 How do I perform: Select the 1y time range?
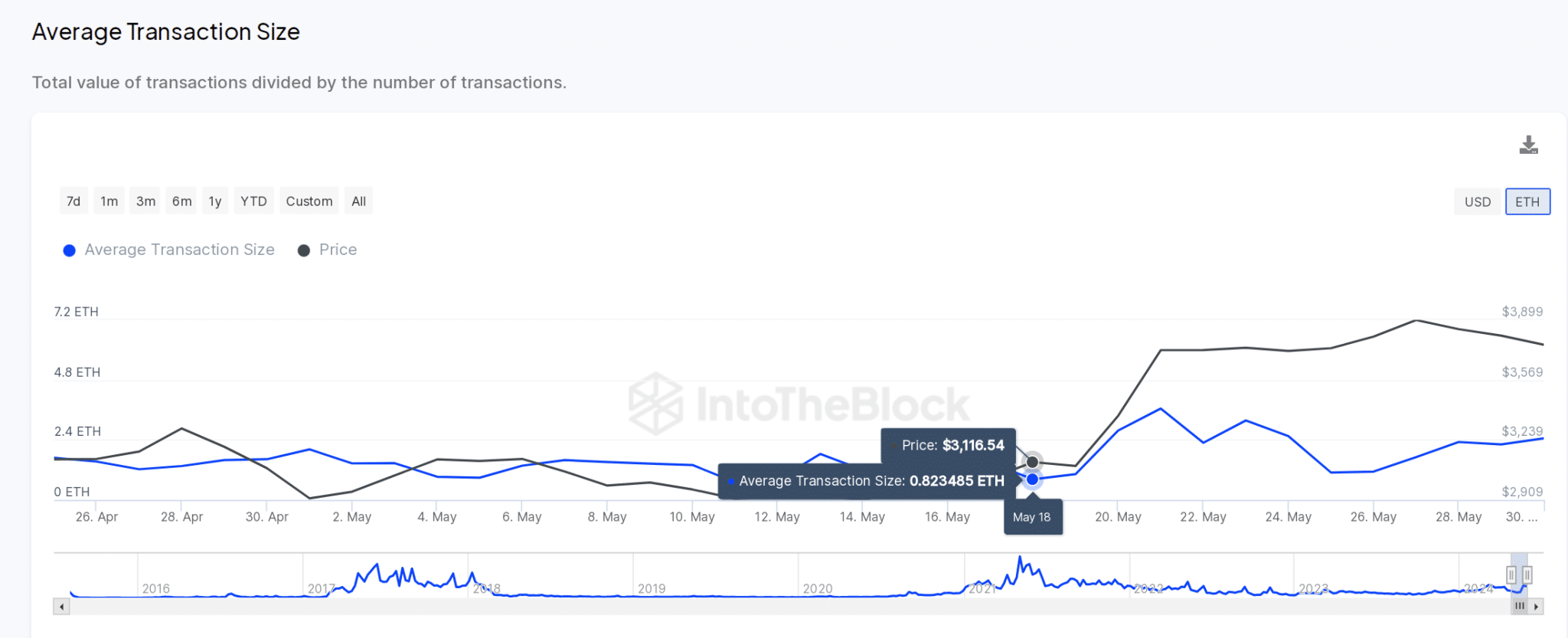tap(215, 201)
